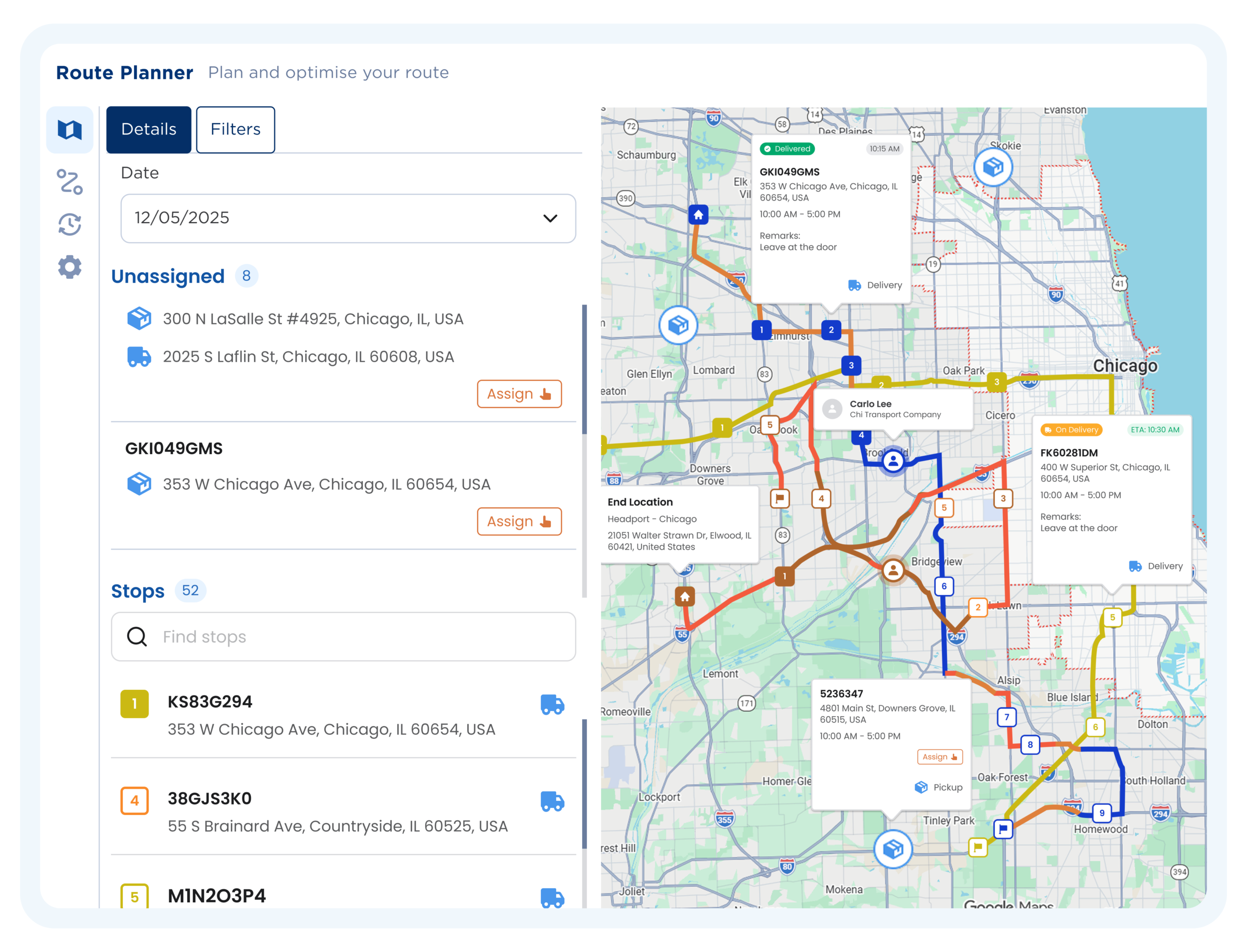This screenshot has height=952, width=1247.
Task: Click stop title M1N2O3P4
Action: (x=216, y=896)
